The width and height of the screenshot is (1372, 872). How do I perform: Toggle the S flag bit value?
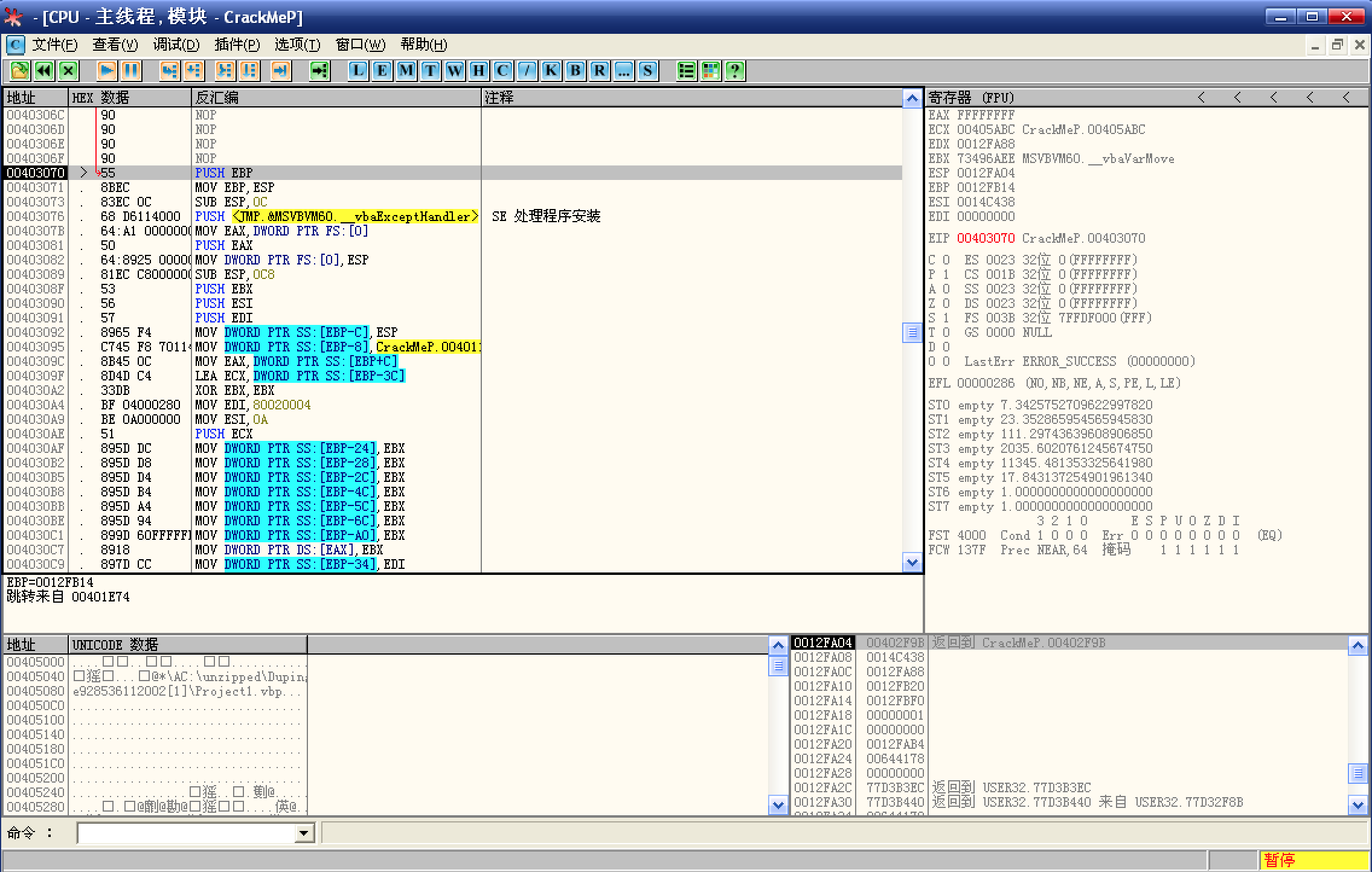click(x=946, y=318)
